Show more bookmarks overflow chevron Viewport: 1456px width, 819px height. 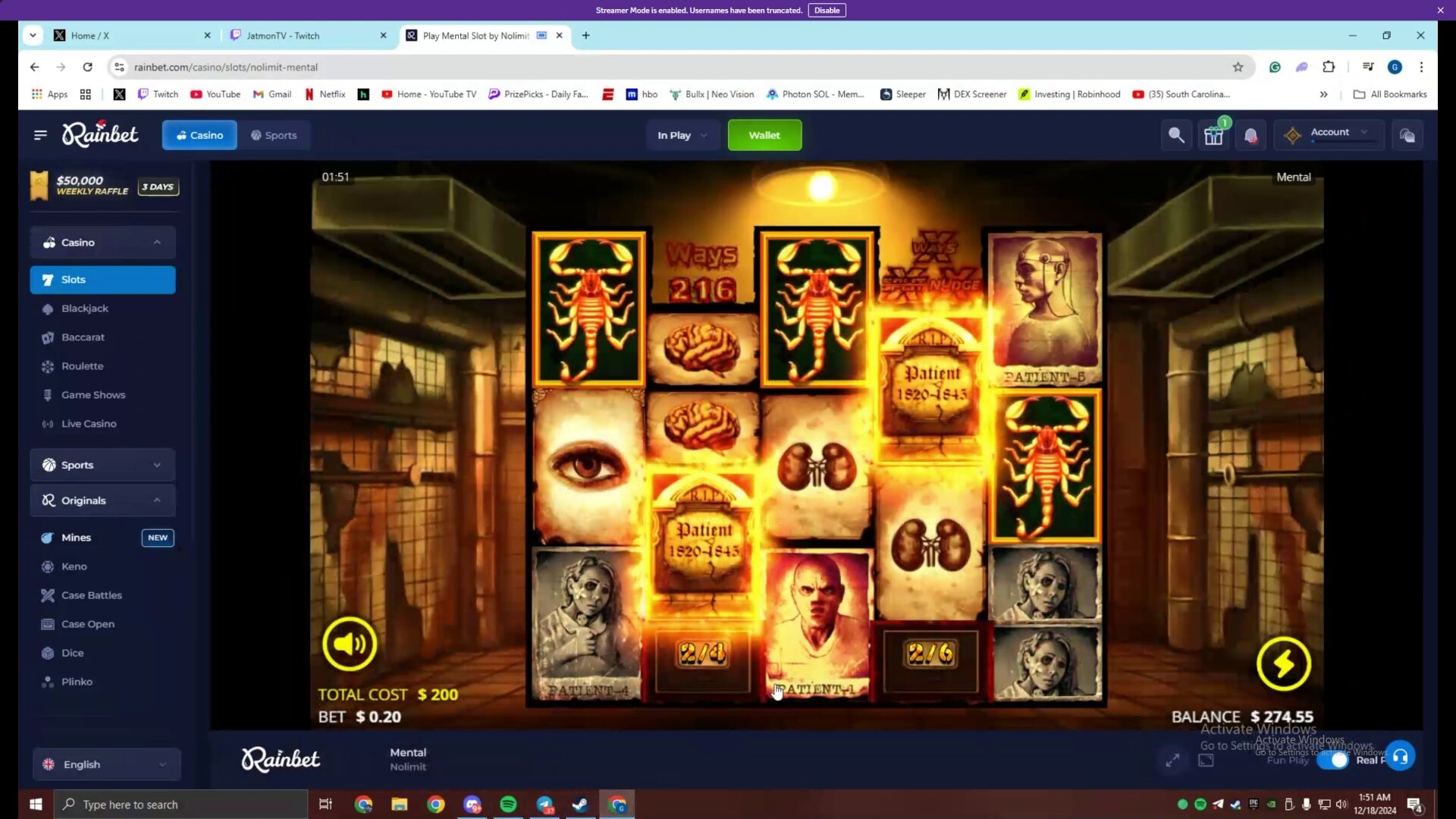[1323, 94]
